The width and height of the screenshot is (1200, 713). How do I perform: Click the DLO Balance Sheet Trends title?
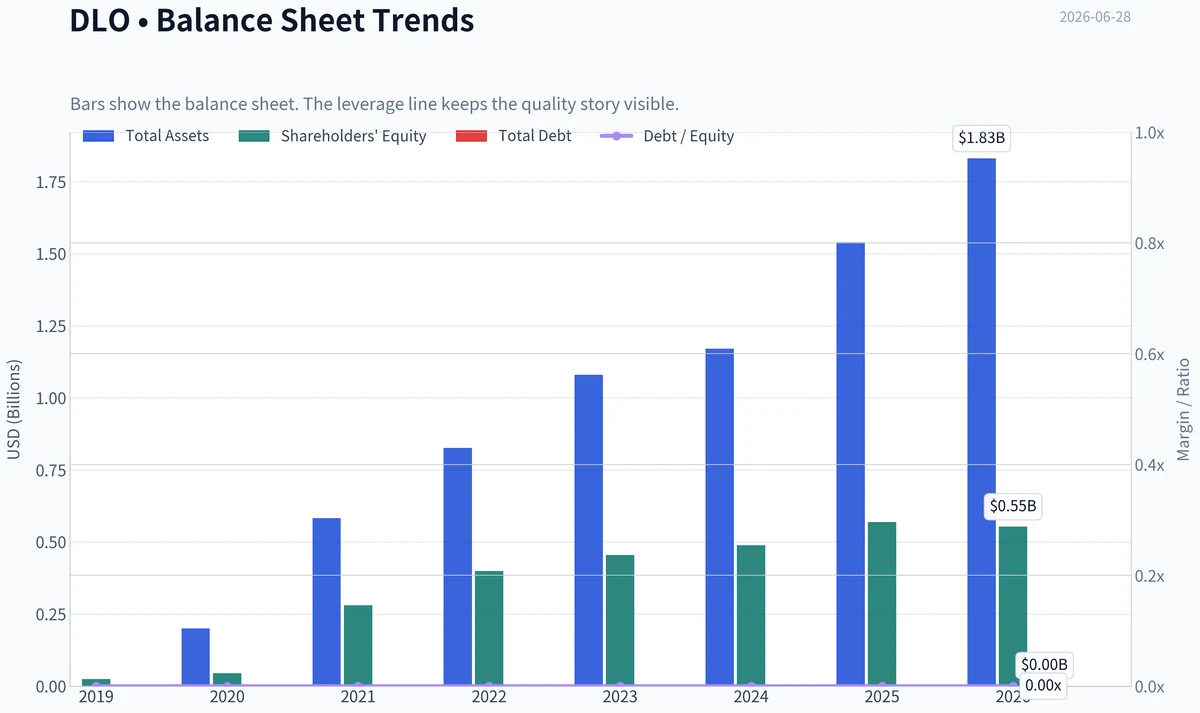coord(272,19)
